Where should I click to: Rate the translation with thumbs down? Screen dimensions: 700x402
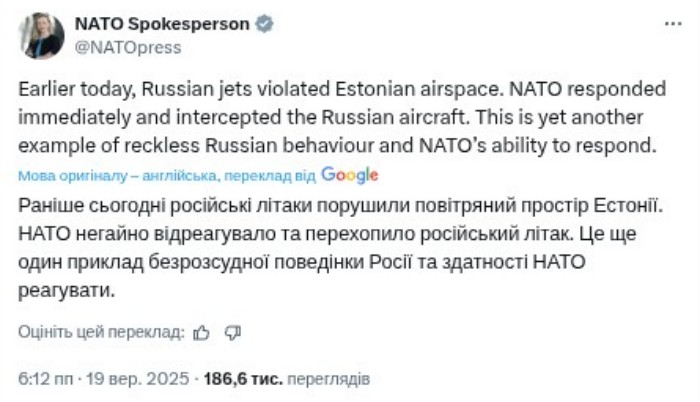point(232,331)
